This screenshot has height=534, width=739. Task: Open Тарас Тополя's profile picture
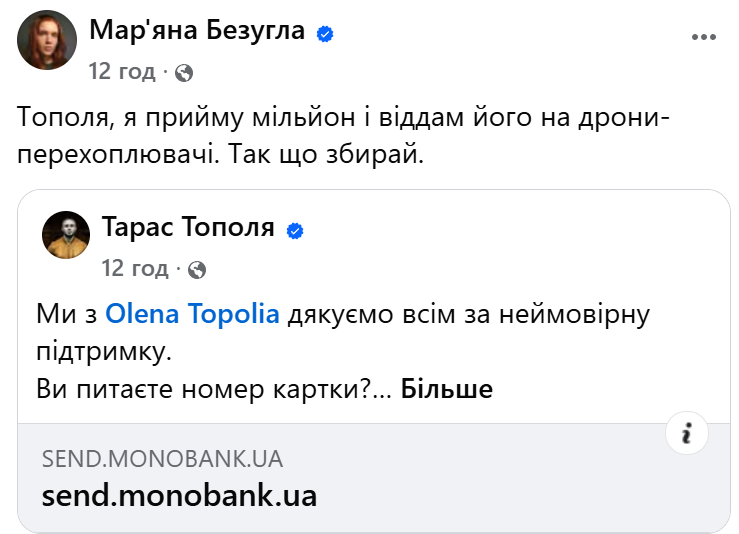click(x=67, y=236)
